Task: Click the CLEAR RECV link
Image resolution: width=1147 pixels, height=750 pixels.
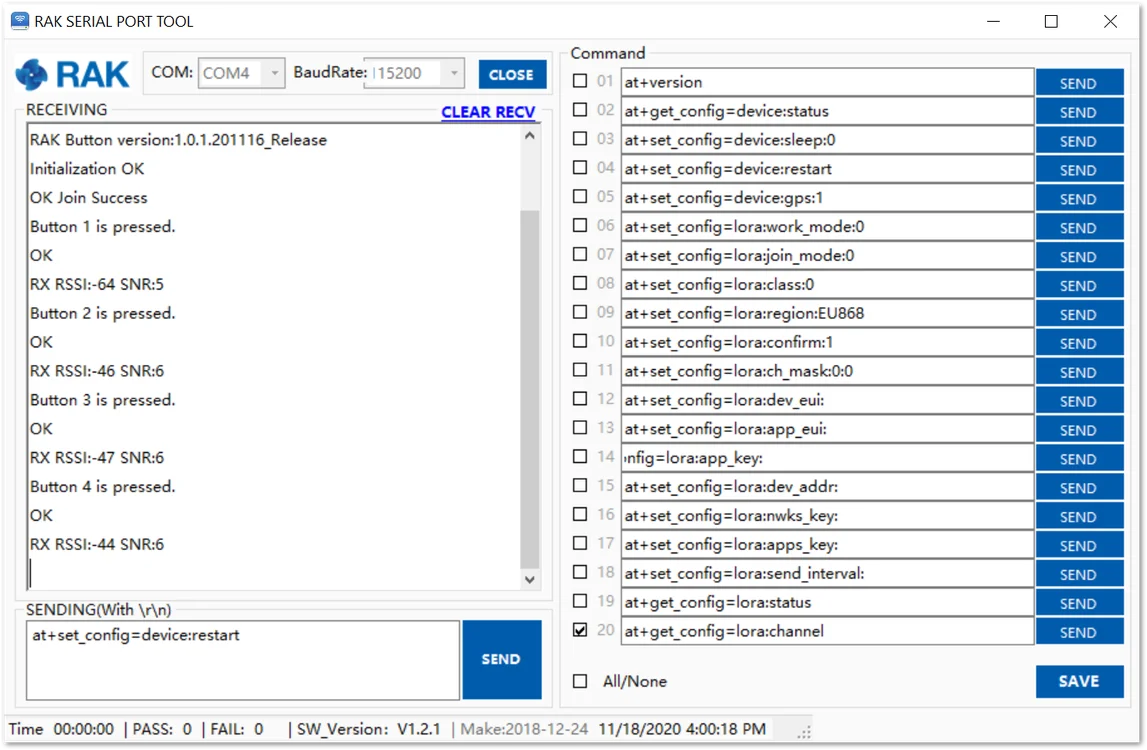Action: [x=488, y=112]
